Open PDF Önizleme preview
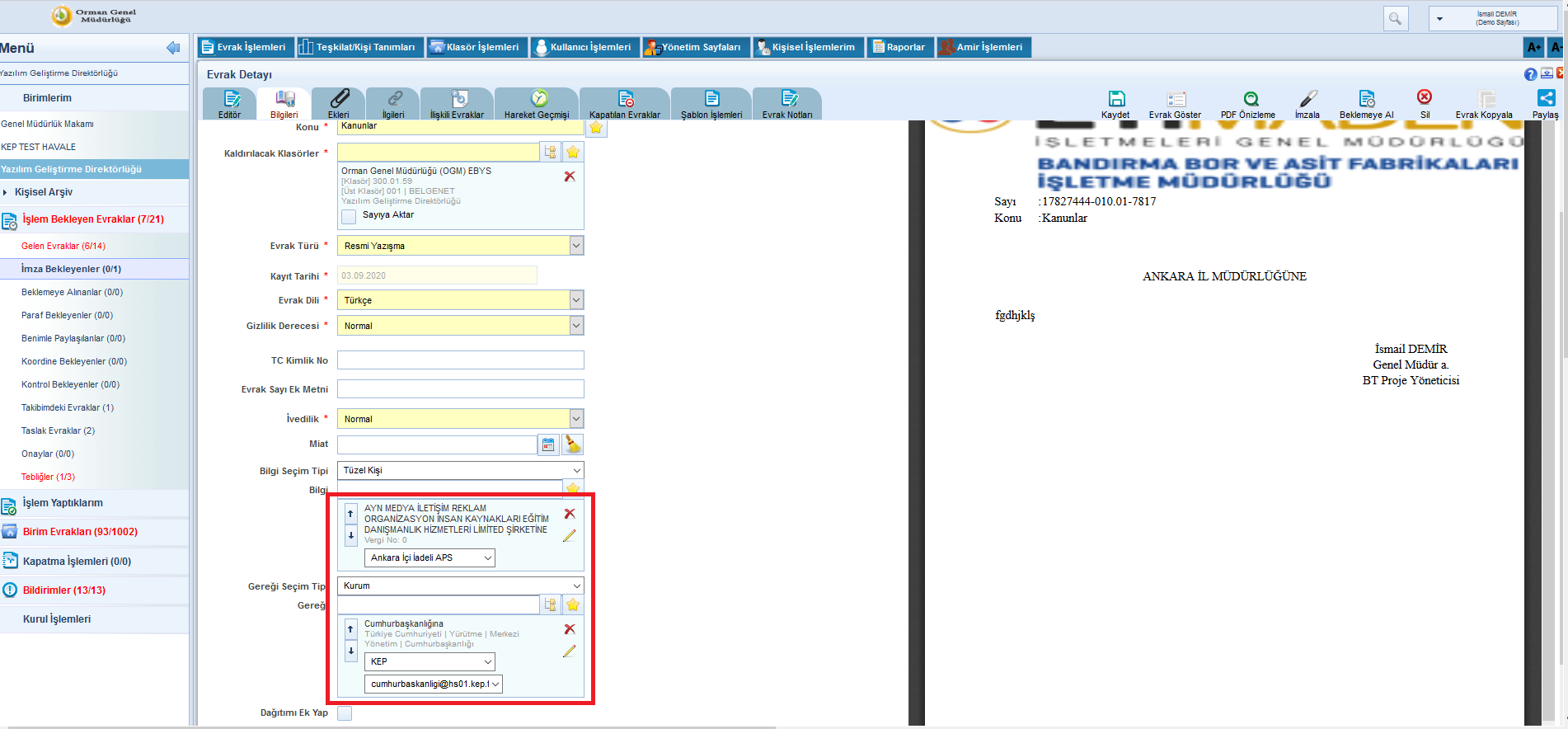This screenshot has height=729, width=1568. tap(1250, 99)
